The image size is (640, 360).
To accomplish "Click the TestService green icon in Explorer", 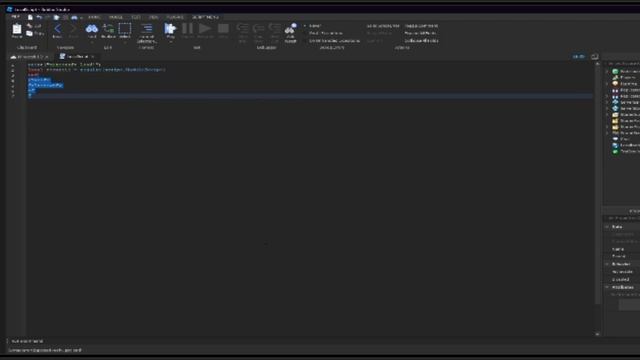I will coord(615,151).
